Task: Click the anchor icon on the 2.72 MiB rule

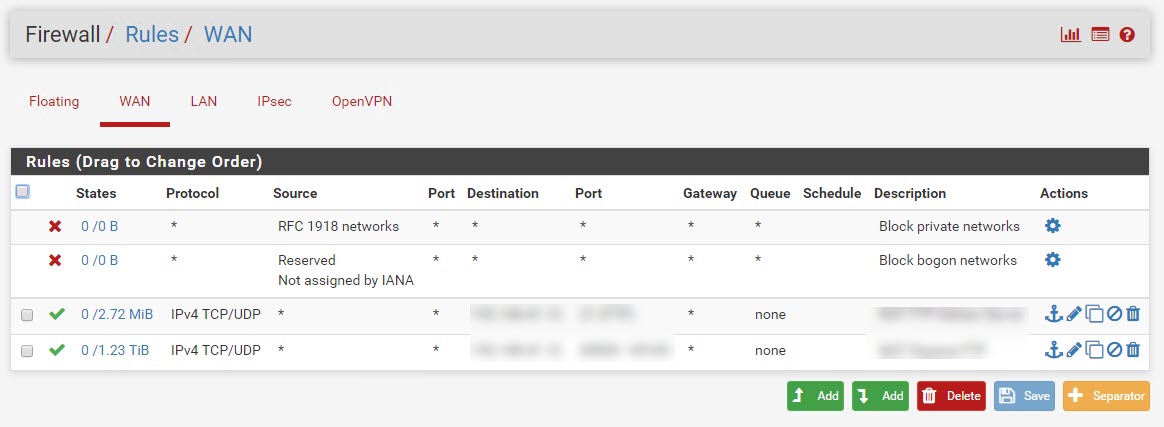Action: [x=1053, y=314]
